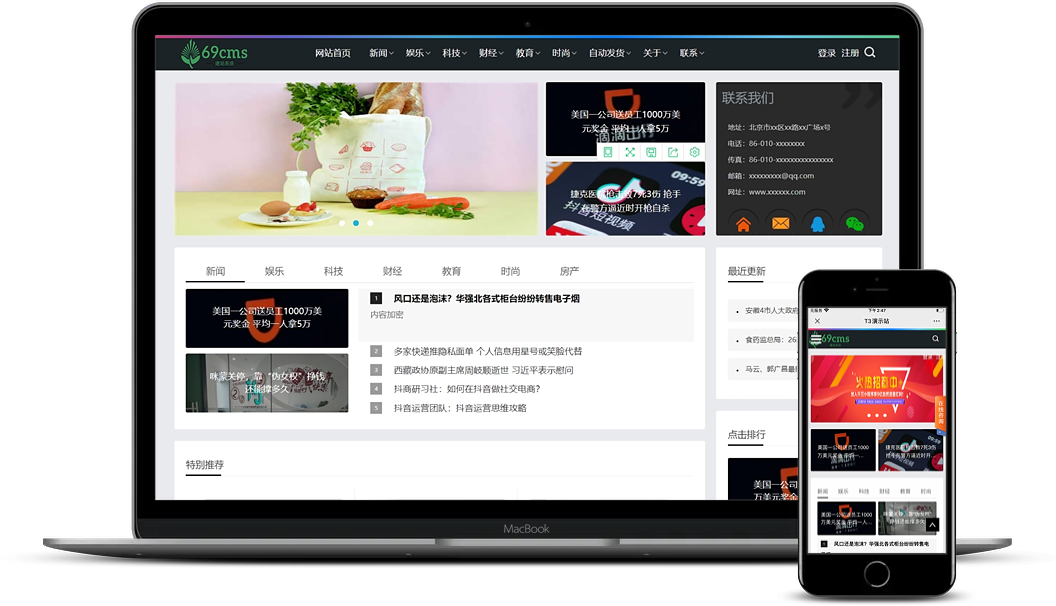This screenshot has height=606, width=1056.
Task: Click the orange email envelope icon
Action: coord(781,223)
